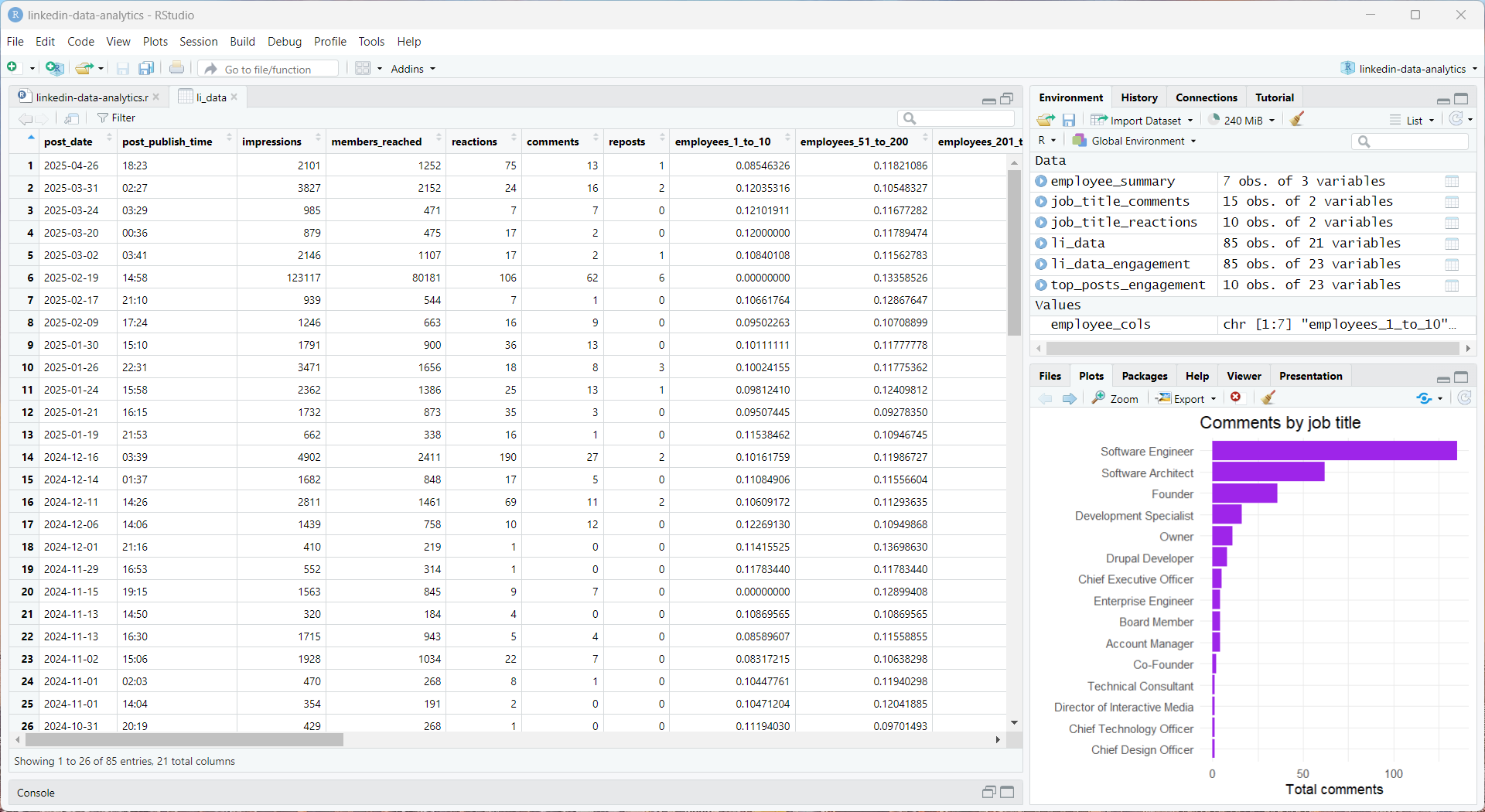This screenshot has width=1485, height=812.
Task: Expand employee_summary object details
Action: [x=1041, y=181]
